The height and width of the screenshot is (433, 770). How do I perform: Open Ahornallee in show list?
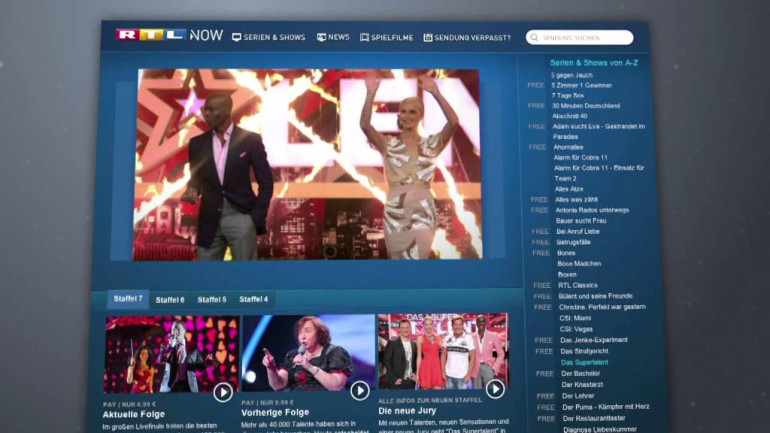568,147
